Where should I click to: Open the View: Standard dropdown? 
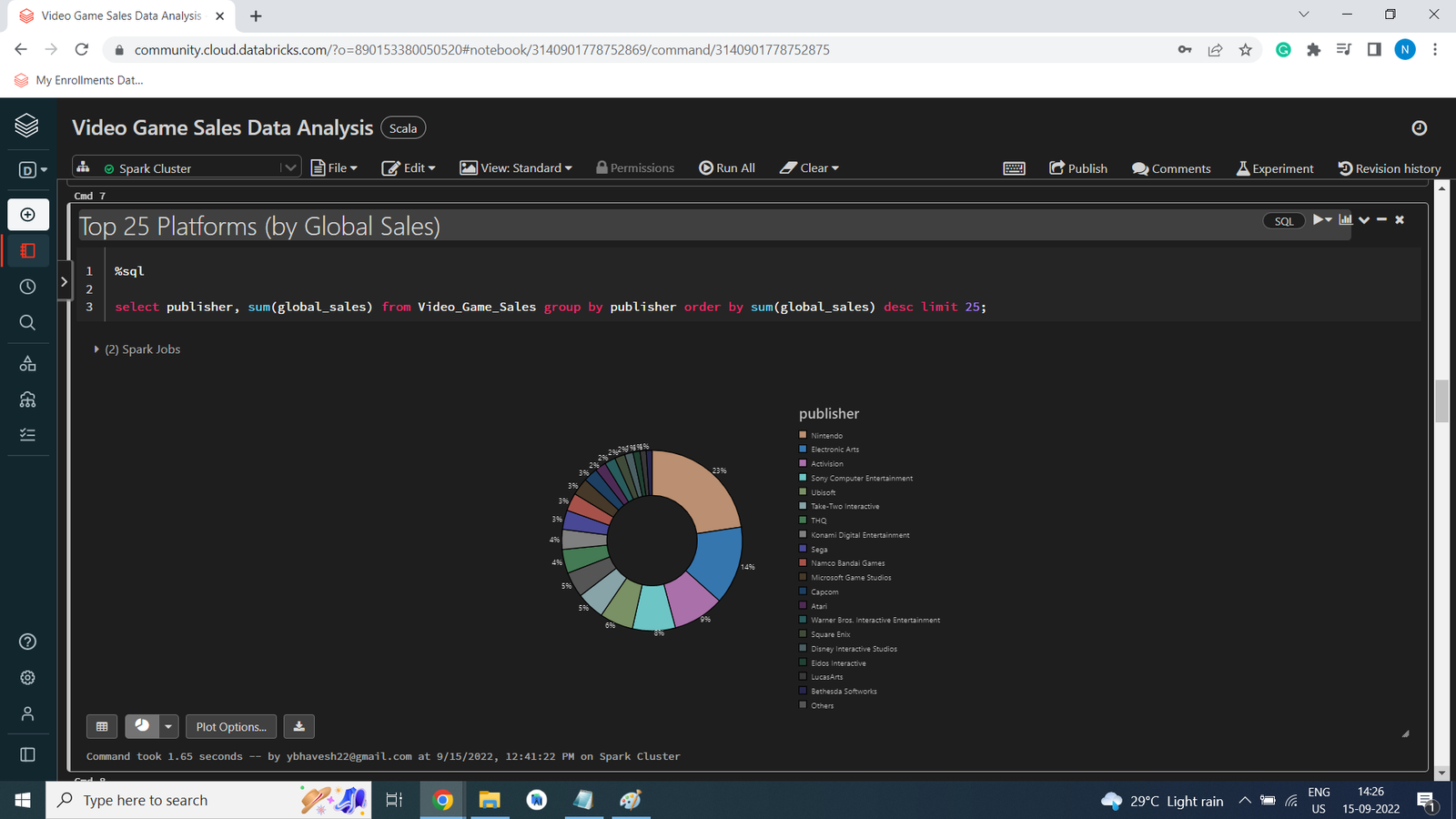[x=516, y=167]
